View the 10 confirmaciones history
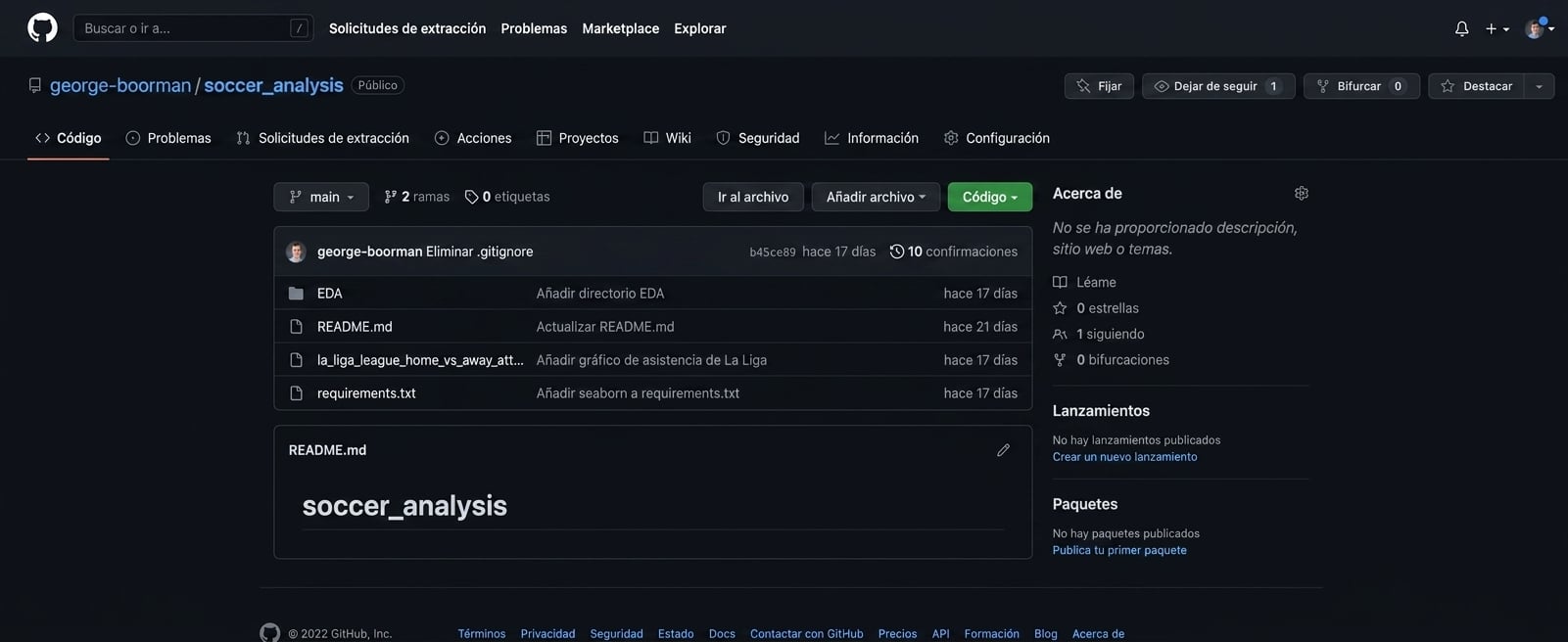The width and height of the screenshot is (1568, 642). pos(954,252)
